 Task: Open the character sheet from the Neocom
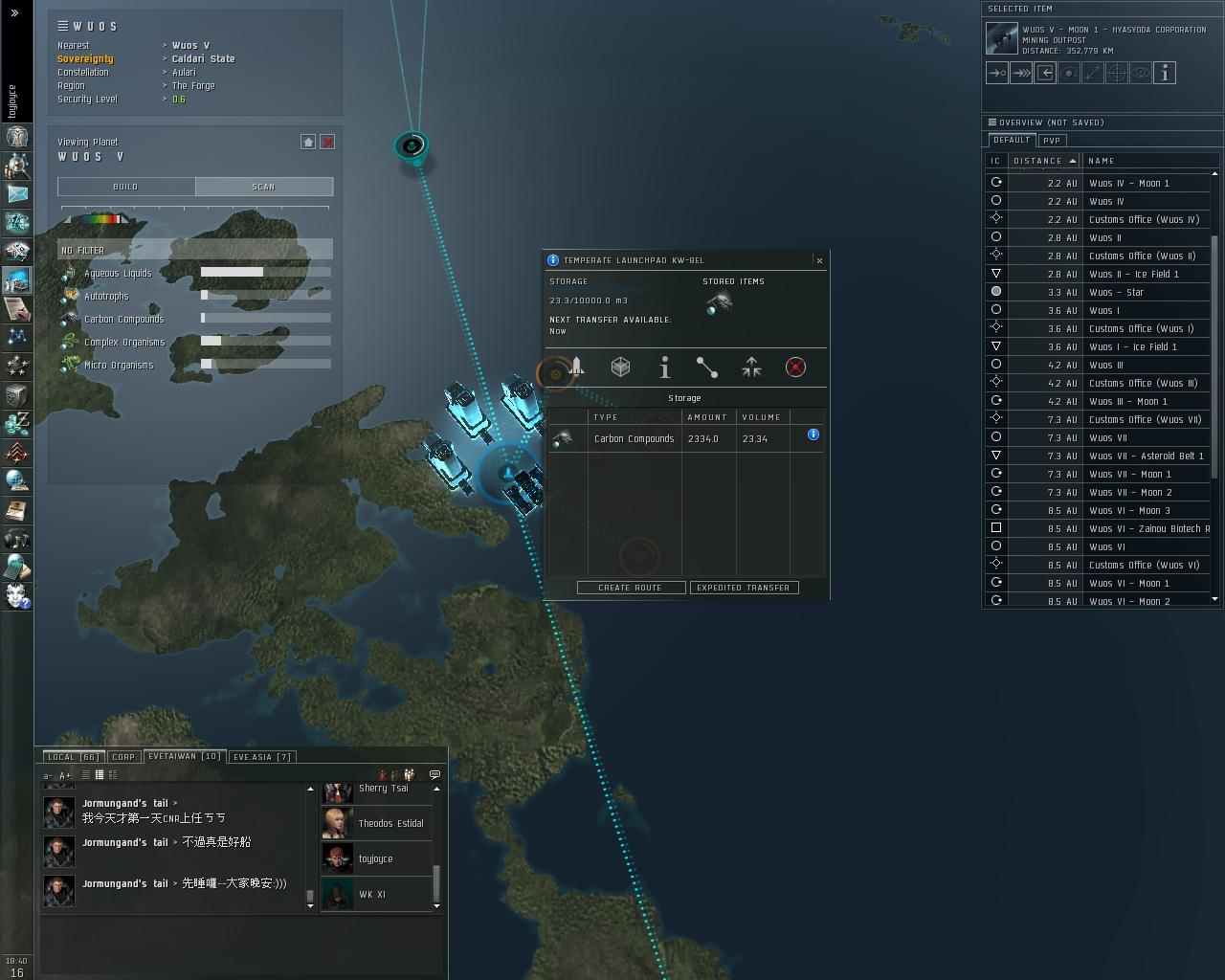pyautogui.click(x=16, y=137)
